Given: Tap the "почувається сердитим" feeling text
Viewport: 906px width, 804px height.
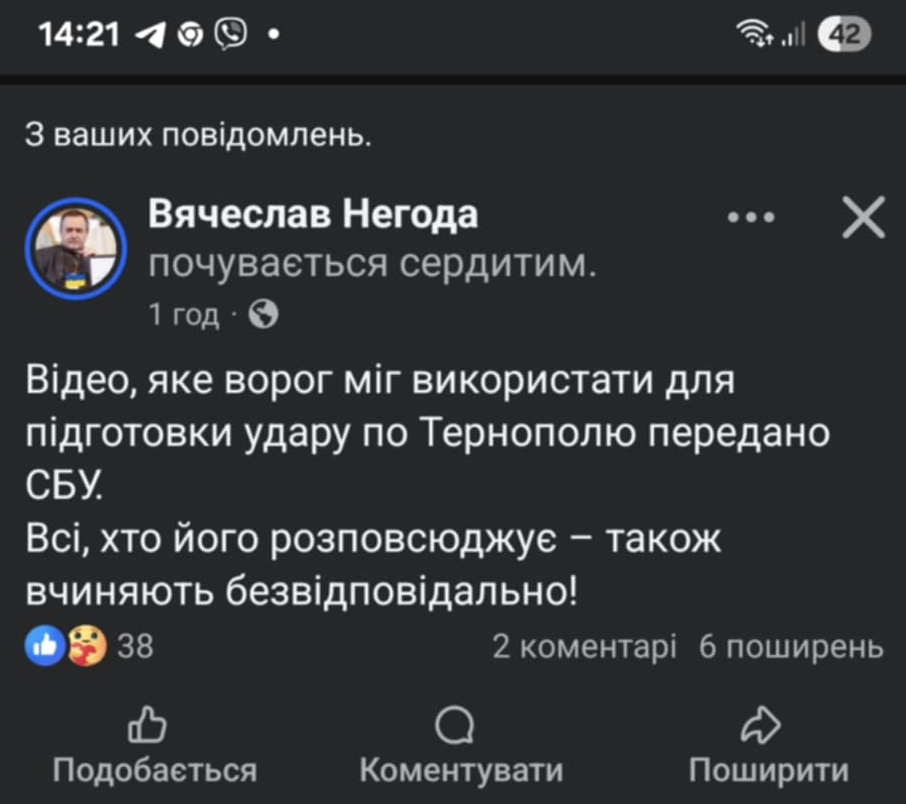Looking at the screenshot, I should (x=373, y=264).
